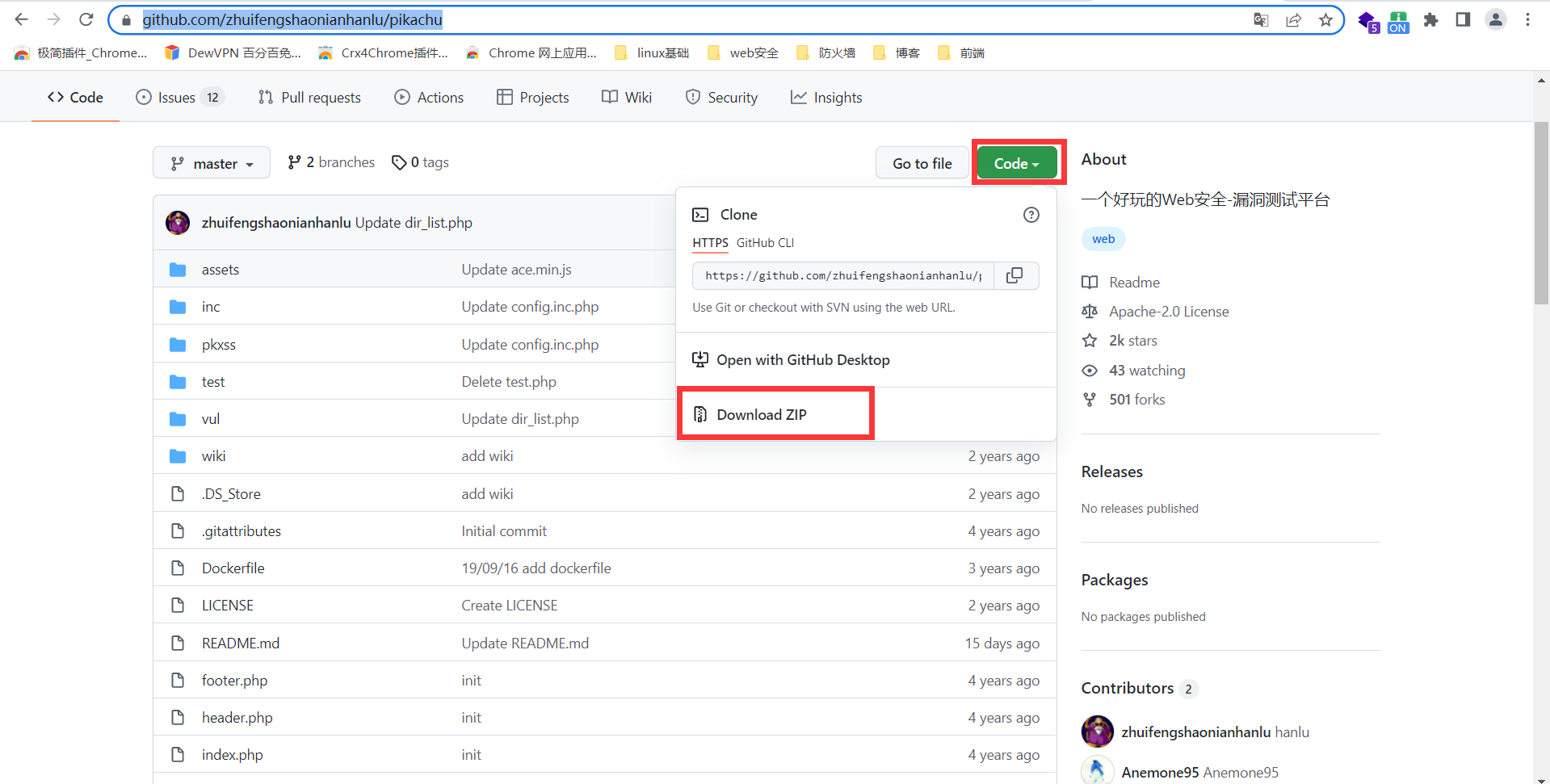Open the Wiki tab

point(627,98)
